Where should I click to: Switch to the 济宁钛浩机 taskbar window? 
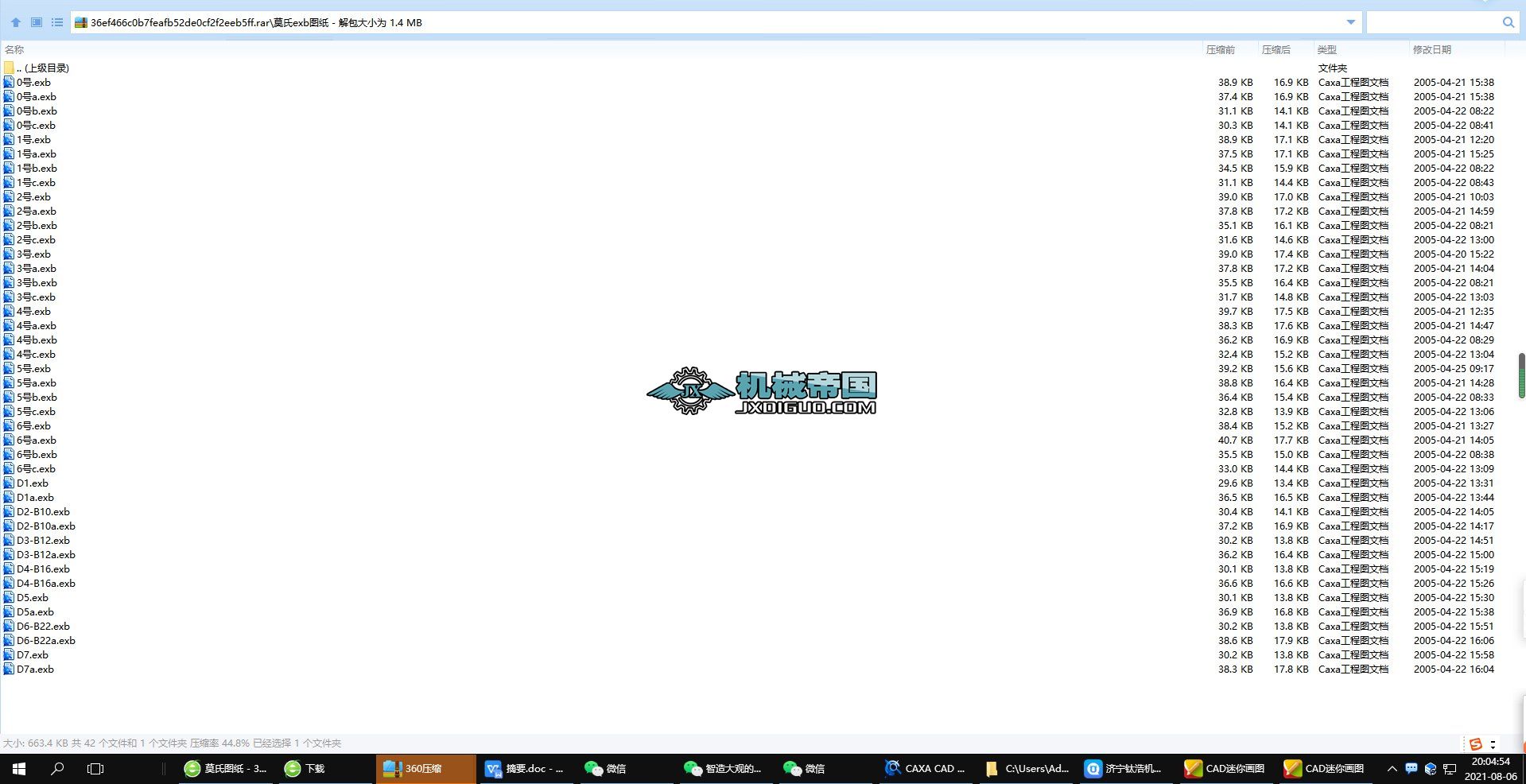pos(1124,769)
